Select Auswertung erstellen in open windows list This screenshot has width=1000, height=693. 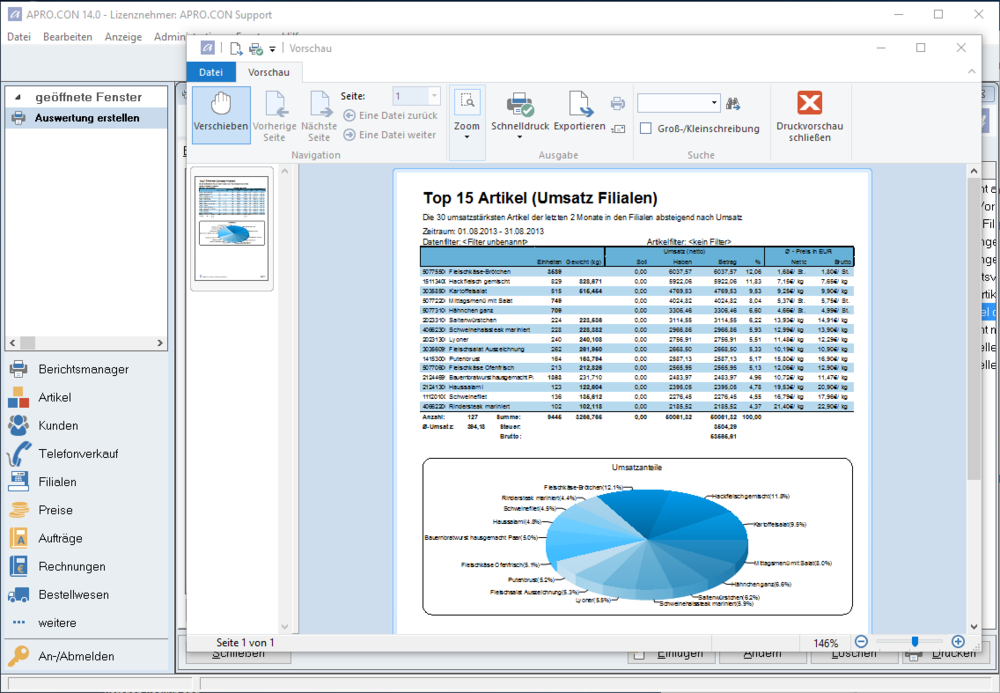tap(87, 118)
